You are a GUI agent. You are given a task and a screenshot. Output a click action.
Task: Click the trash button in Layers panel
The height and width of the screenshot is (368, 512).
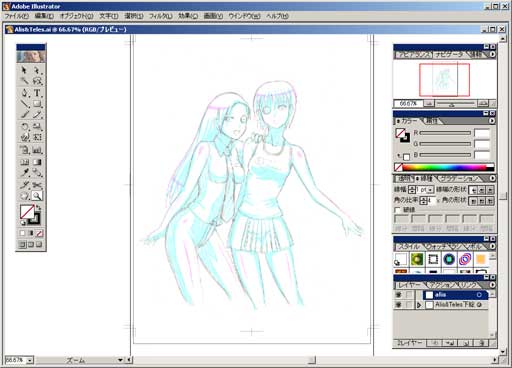coord(482,343)
